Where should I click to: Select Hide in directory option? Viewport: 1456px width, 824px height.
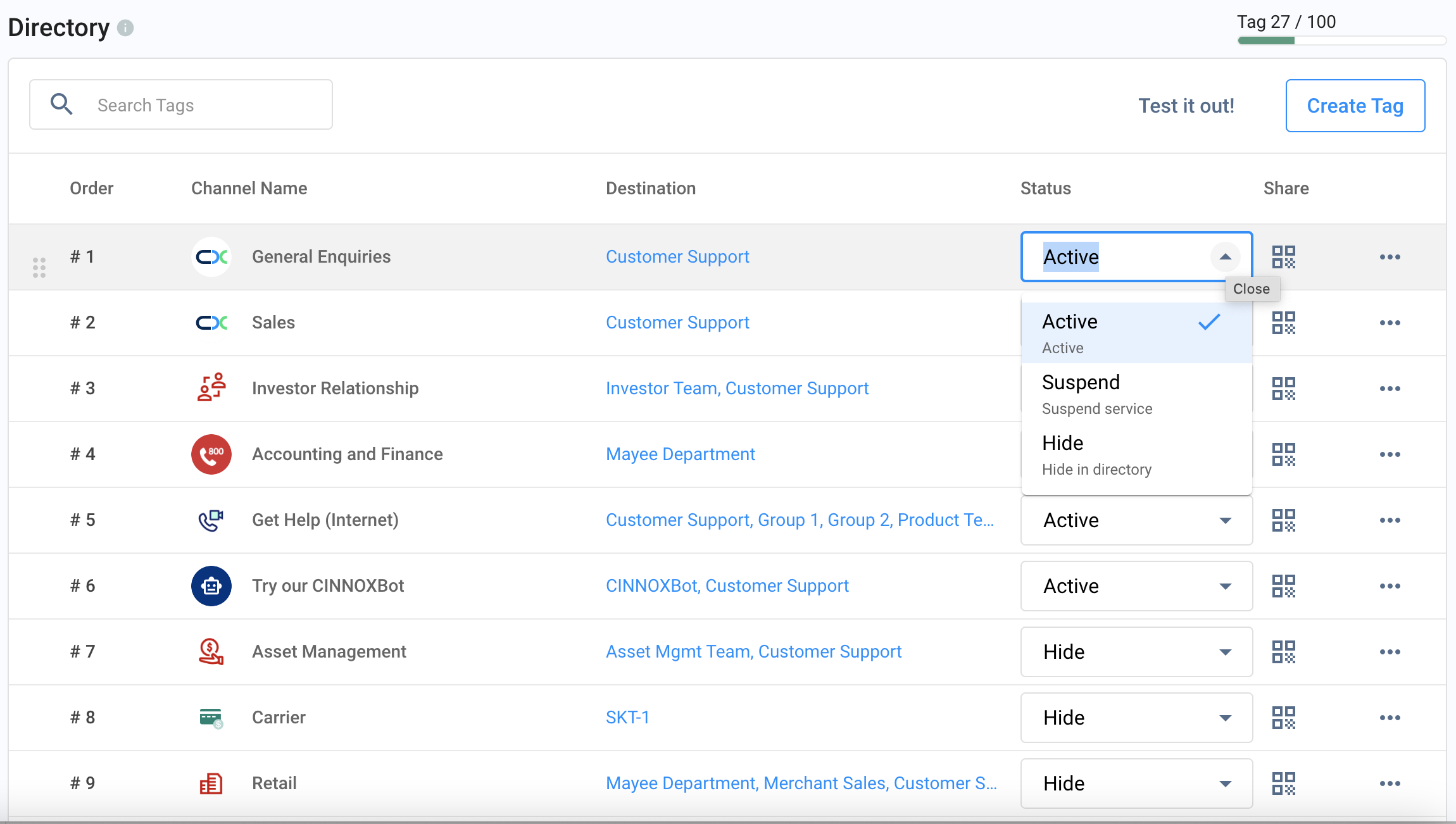(x=1136, y=454)
